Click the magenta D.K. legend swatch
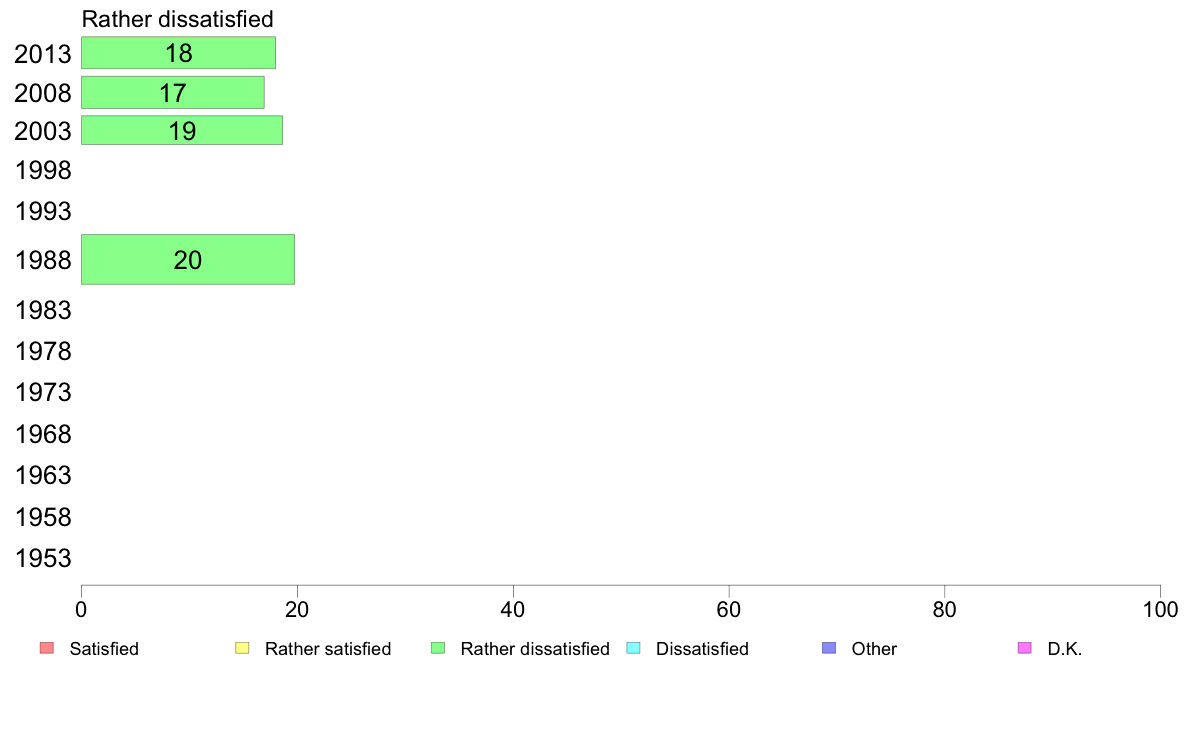The image size is (1188, 736). [x=1024, y=648]
